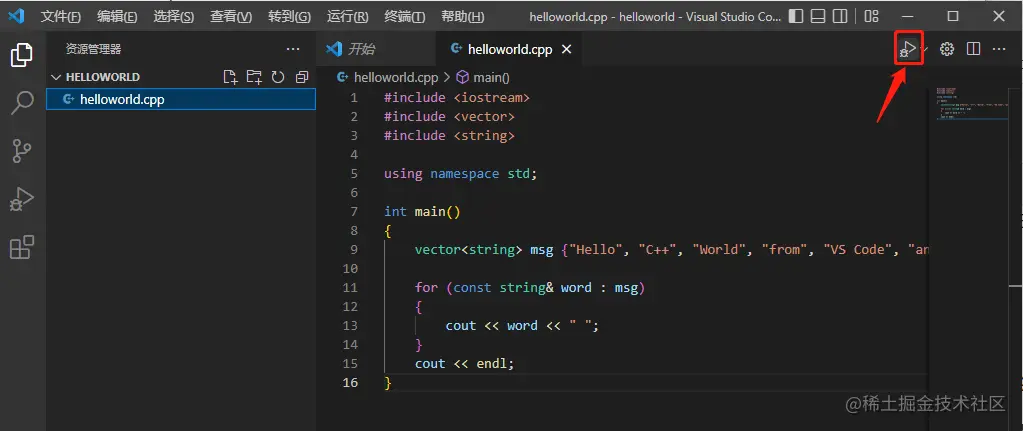Open editor more actions menu (…)
This screenshot has width=1023, height=431.
pyautogui.click(x=999, y=49)
